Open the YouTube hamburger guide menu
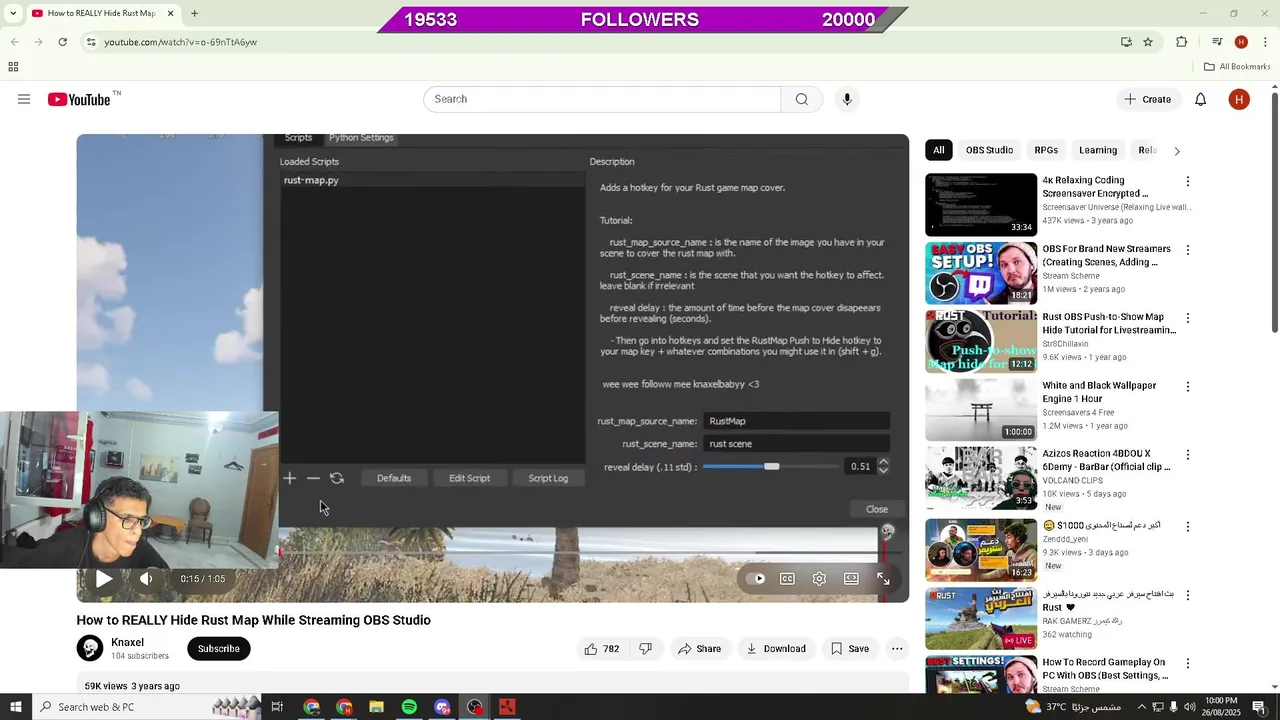Screen dimensions: 1280x720 (x=24, y=99)
